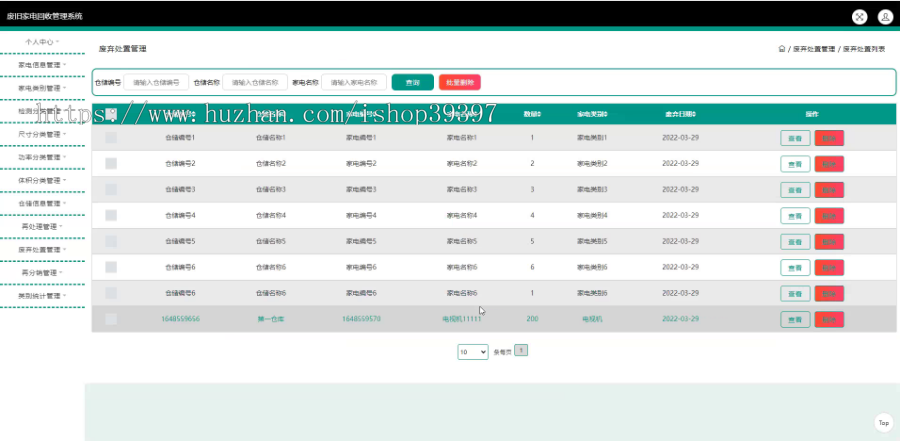Expand the 个人中心 sidebar menu
The width and height of the screenshot is (900, 441).
point(42,42)
